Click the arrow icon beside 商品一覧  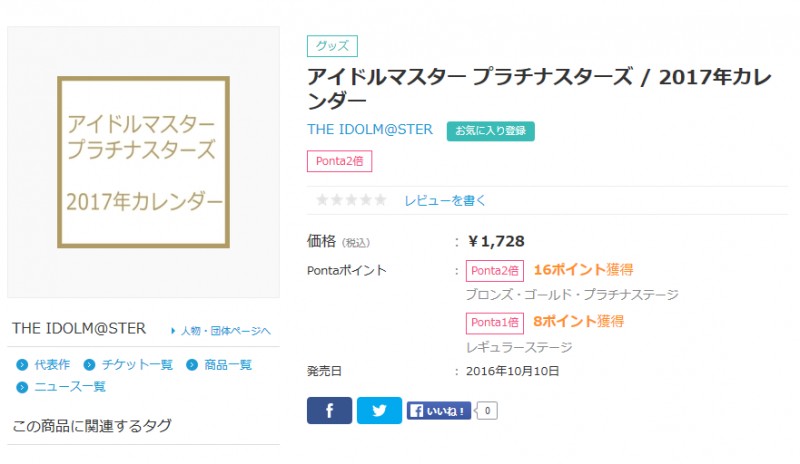coord(192,365)
